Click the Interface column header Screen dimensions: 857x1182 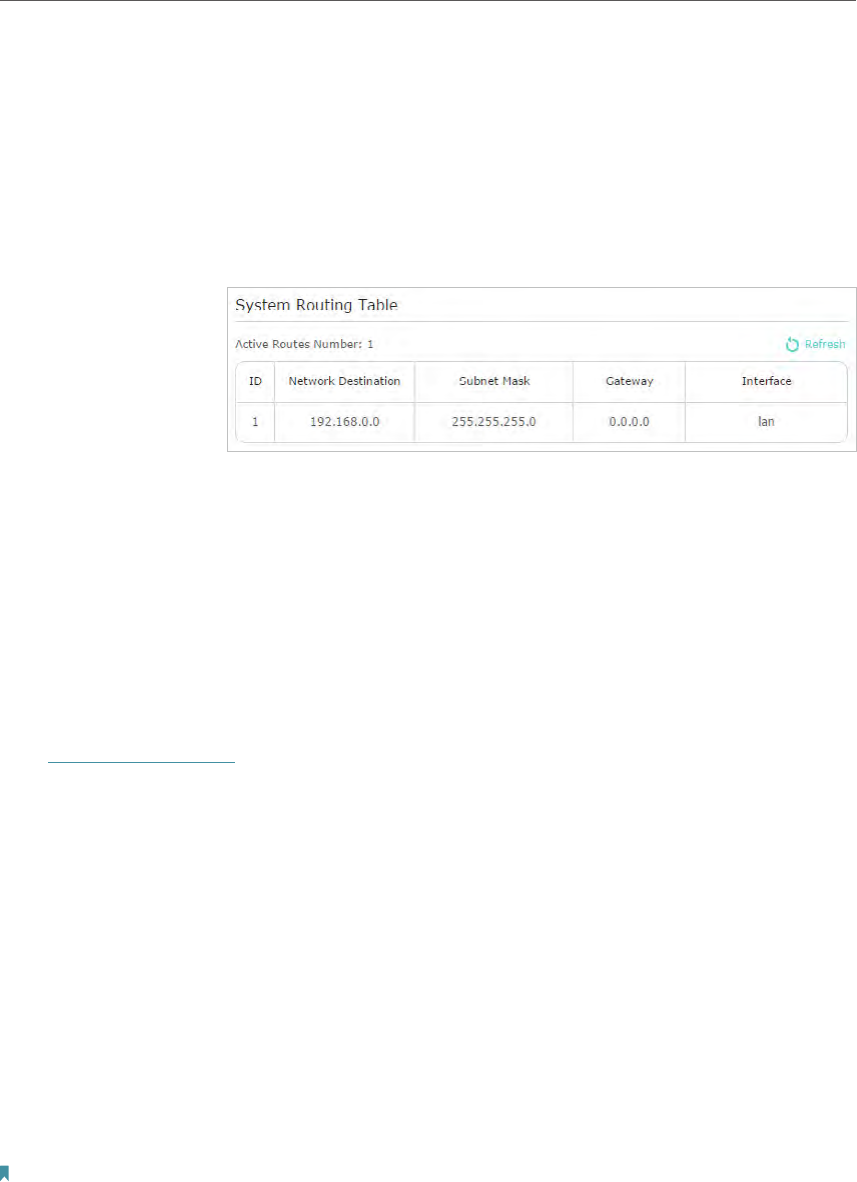[767, 381]
